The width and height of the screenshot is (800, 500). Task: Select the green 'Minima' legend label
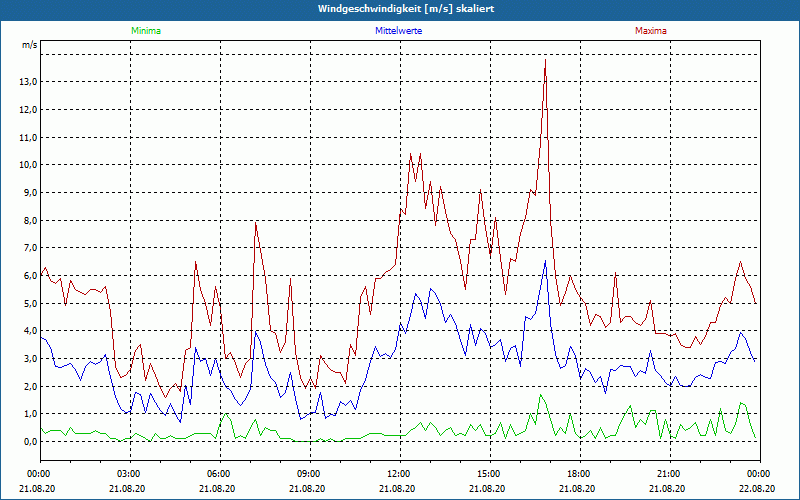click(146, 31)
